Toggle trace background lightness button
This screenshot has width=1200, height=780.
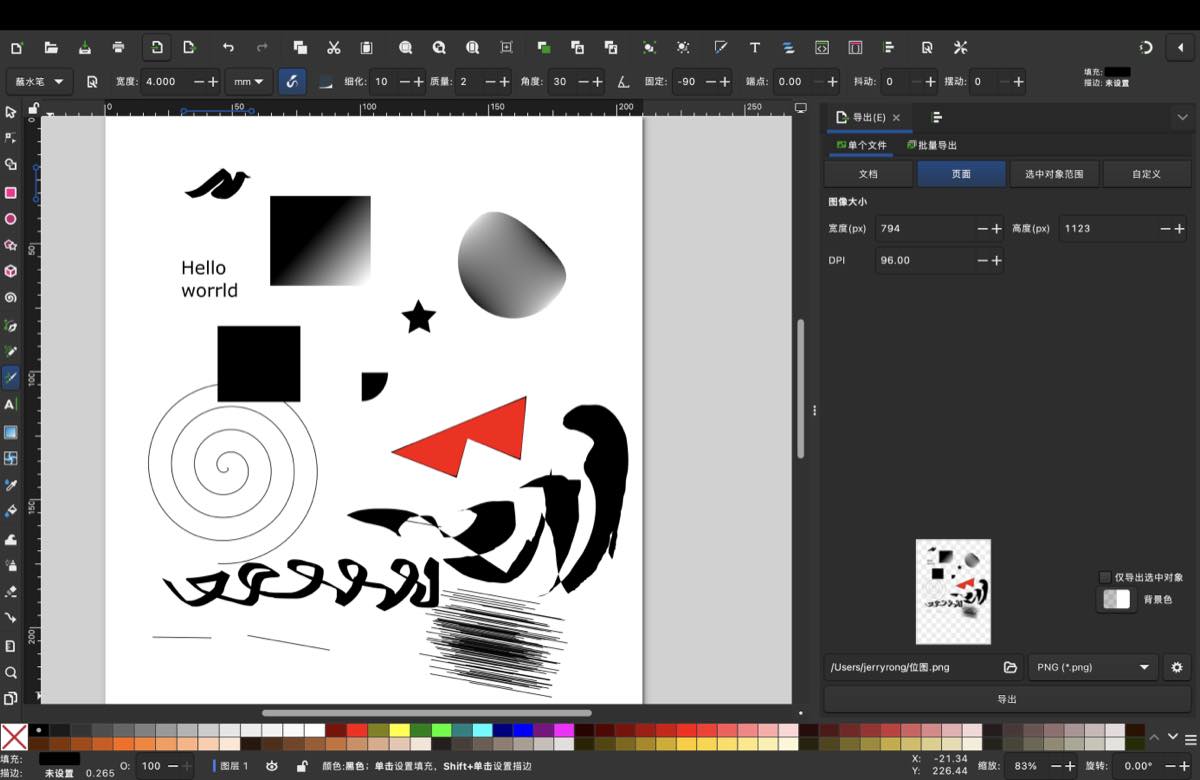325,82
